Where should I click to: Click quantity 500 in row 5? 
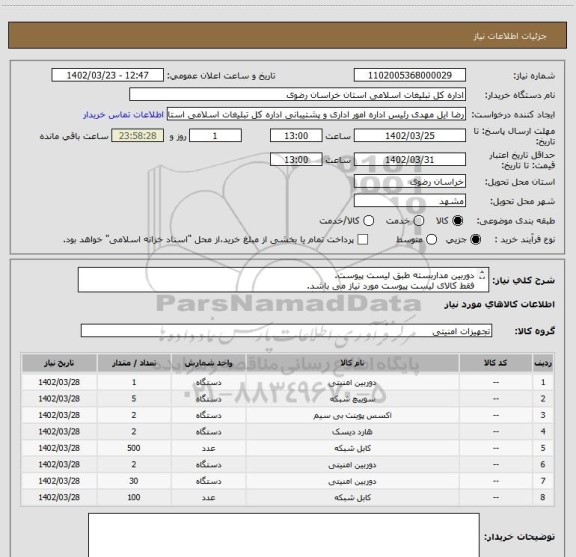tap(134, 448)
